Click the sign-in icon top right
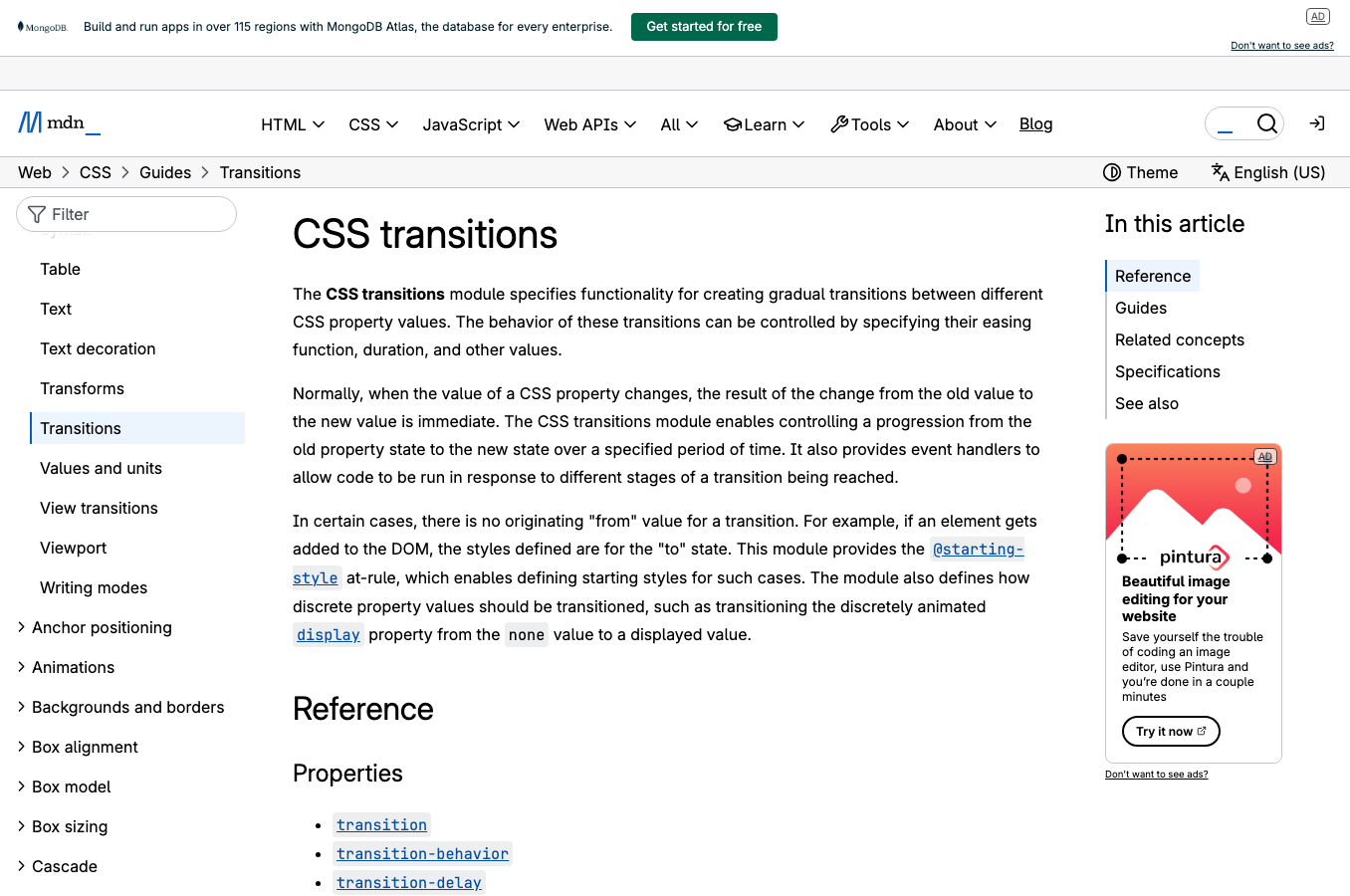 [x=1316, y=123]
